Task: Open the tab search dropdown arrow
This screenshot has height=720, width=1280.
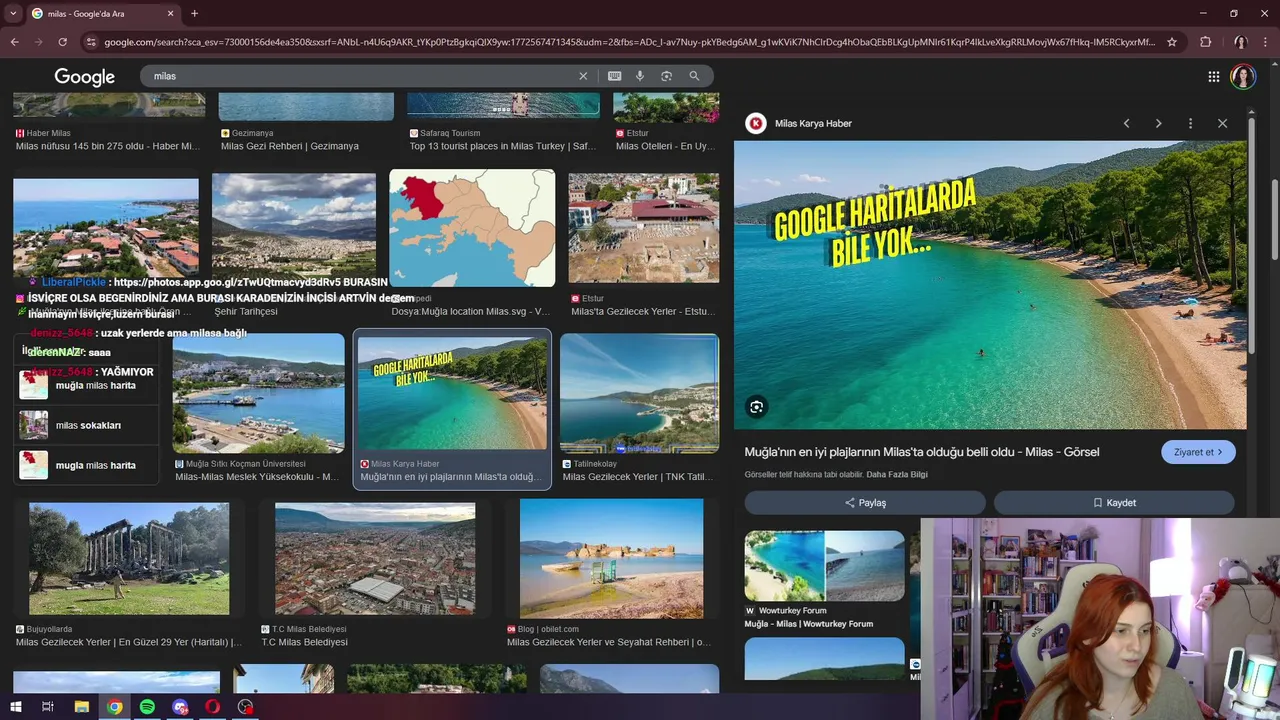Action: click(x=13, y=13)
